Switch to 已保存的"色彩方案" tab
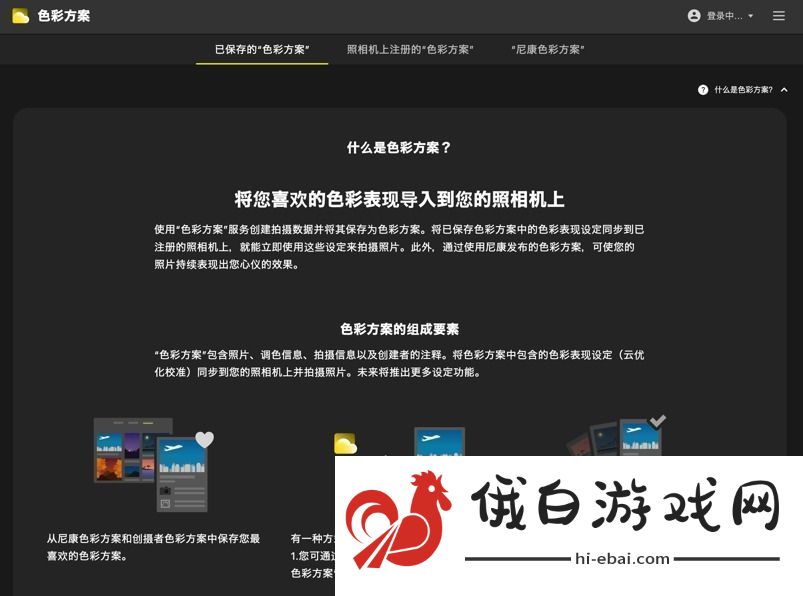 click(262, 49)
